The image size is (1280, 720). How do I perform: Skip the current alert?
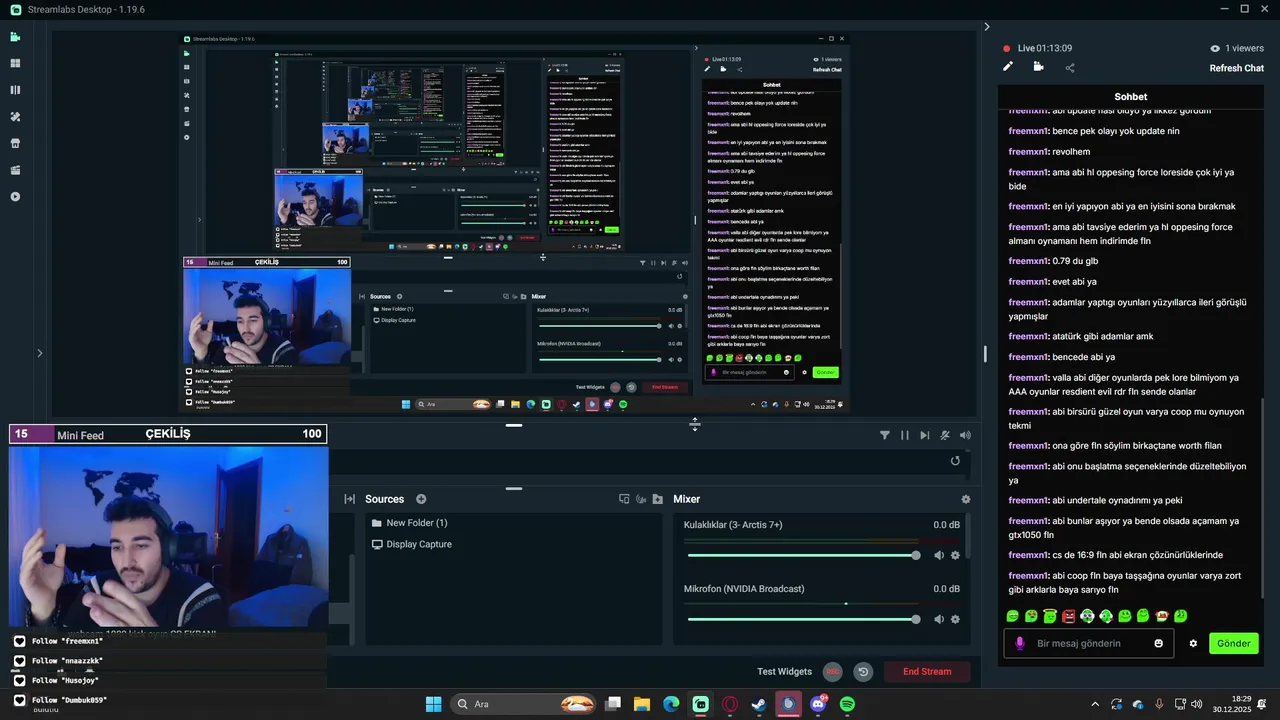(x=924, y=435)
